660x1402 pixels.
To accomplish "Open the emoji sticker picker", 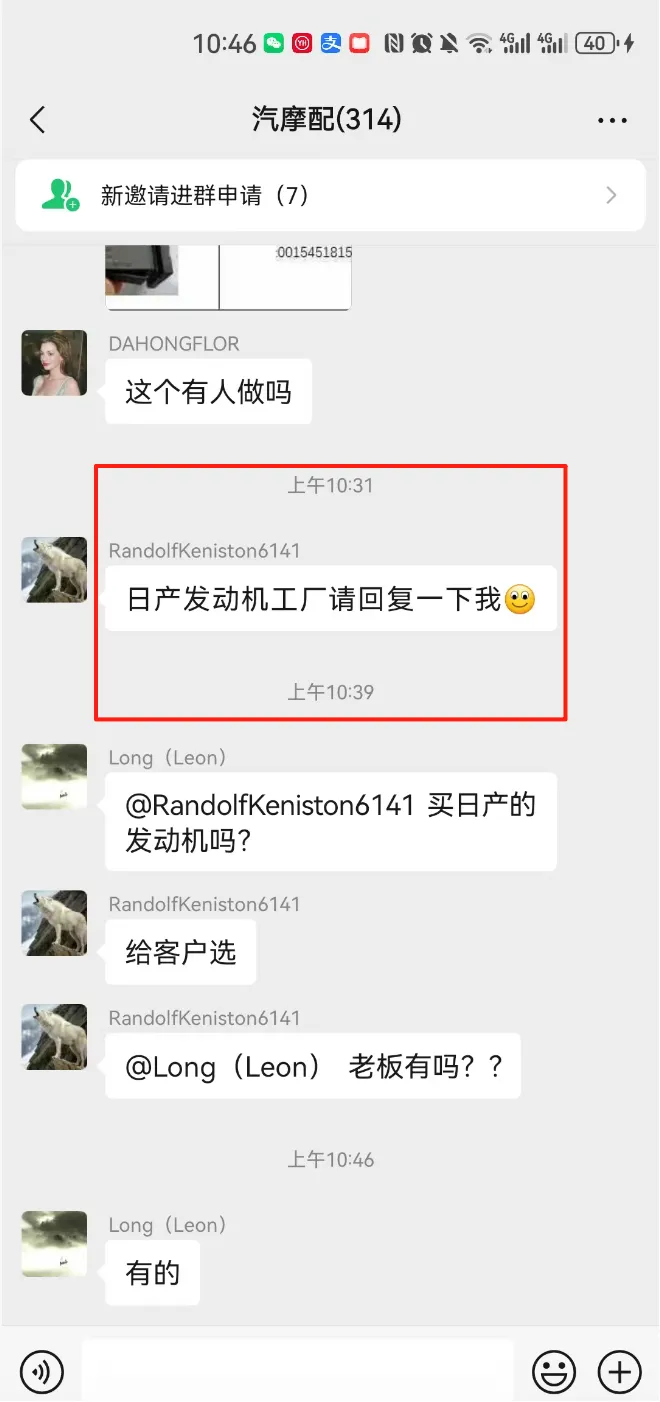I will (x=553, y=1371).
